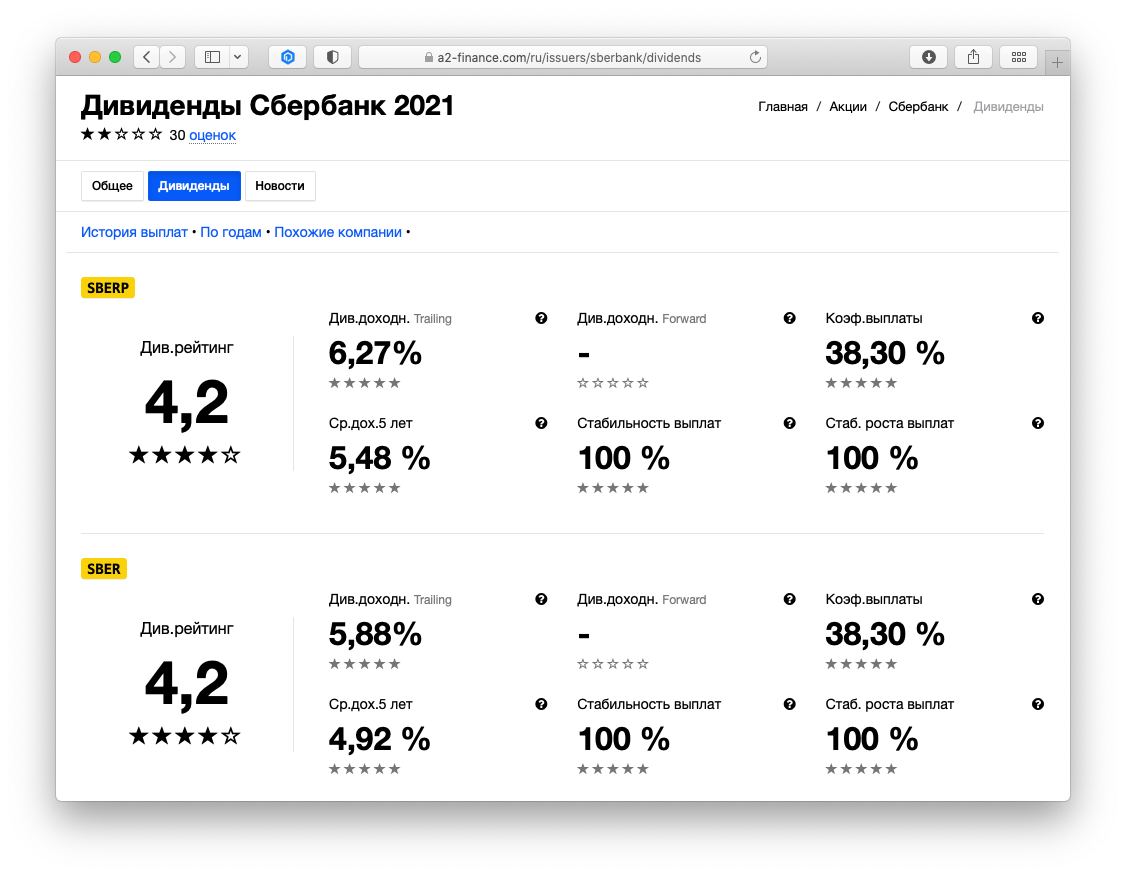Viewport: 1126px width, 875px height.
Task: Click the SBERP 5,48 % five-year average
Action: click(x=379, y=458)
